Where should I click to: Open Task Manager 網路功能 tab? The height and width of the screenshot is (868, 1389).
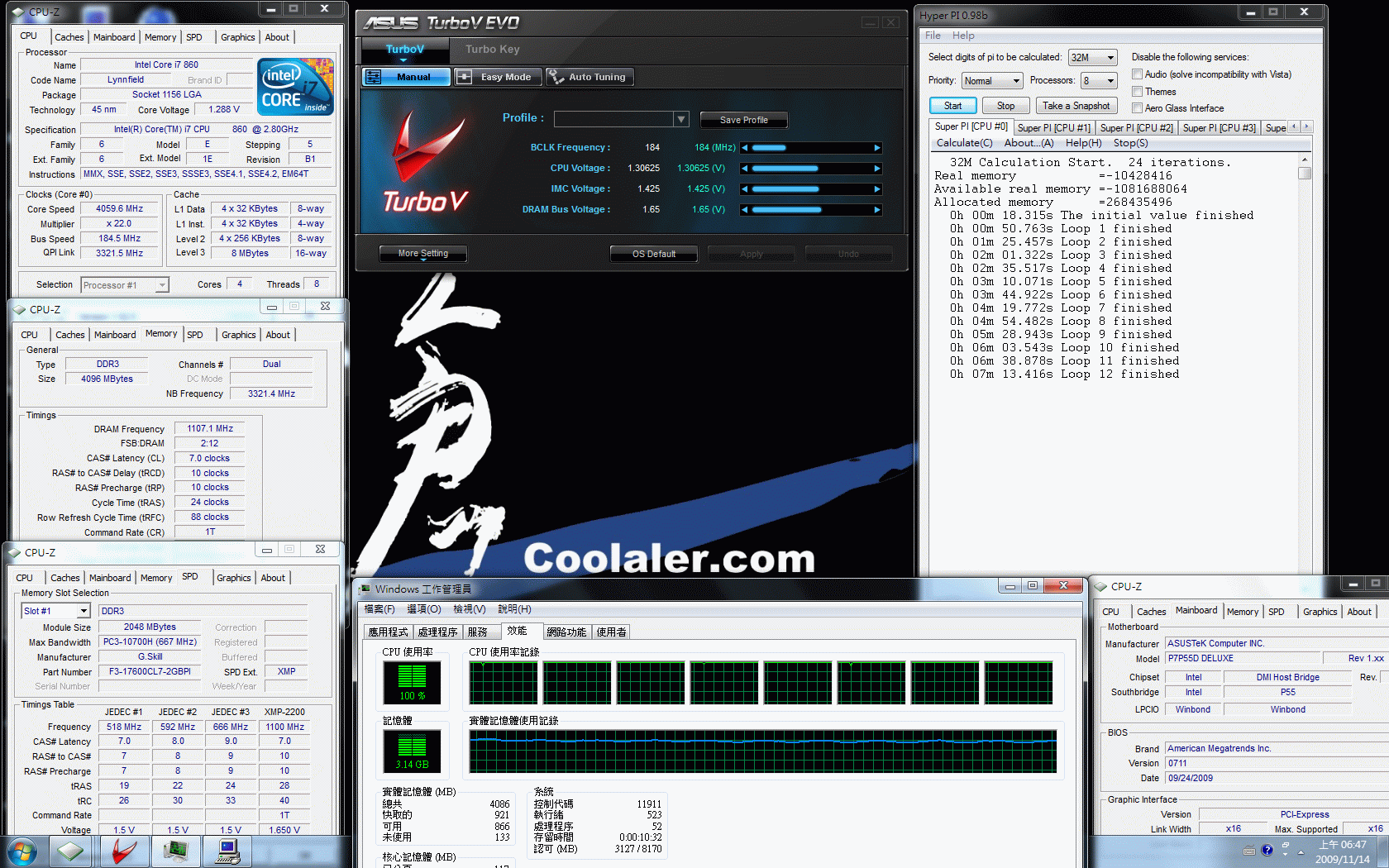[x=566, y=632]
